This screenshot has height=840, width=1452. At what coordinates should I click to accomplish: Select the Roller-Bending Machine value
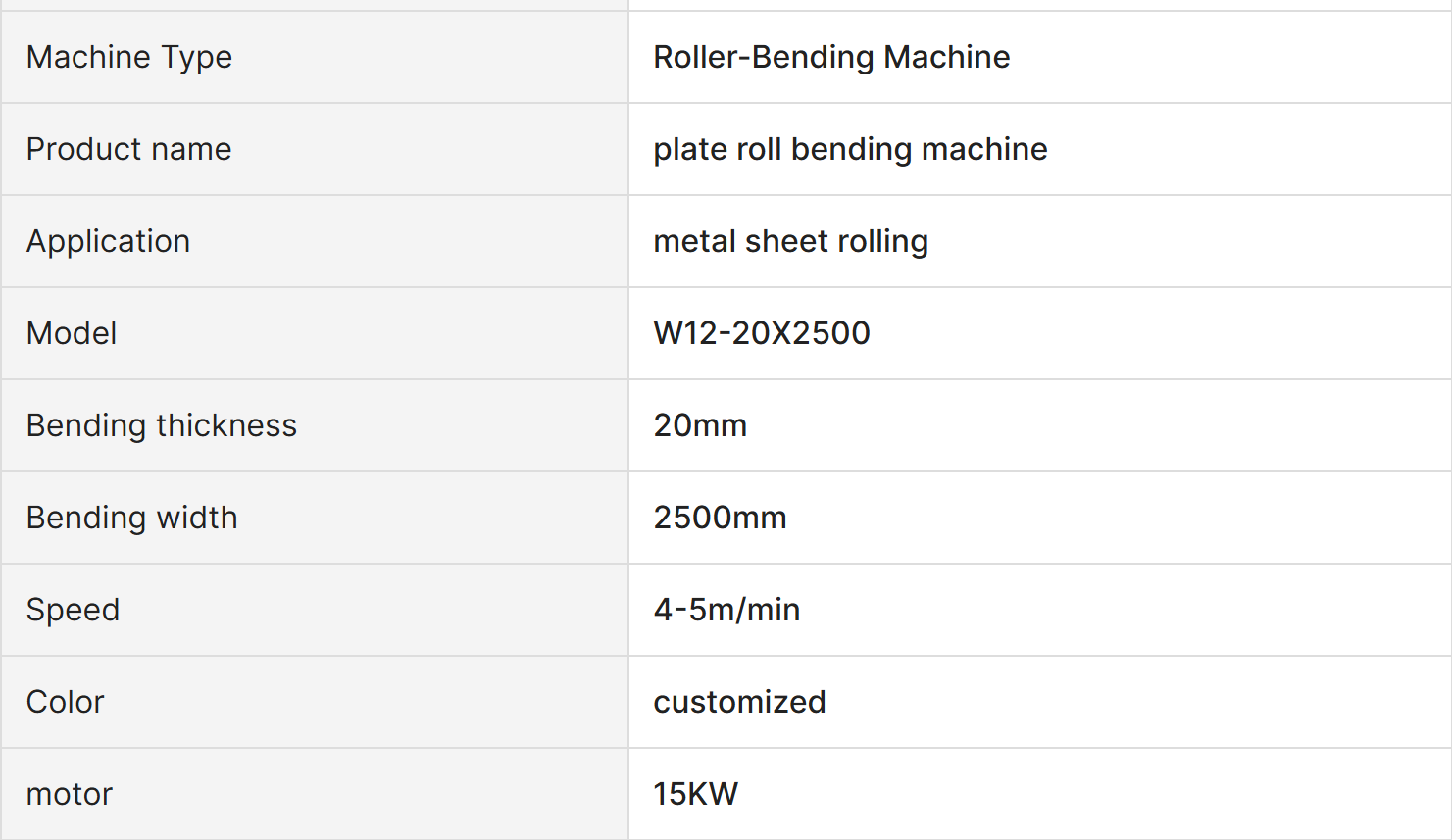tap(831, 57)
